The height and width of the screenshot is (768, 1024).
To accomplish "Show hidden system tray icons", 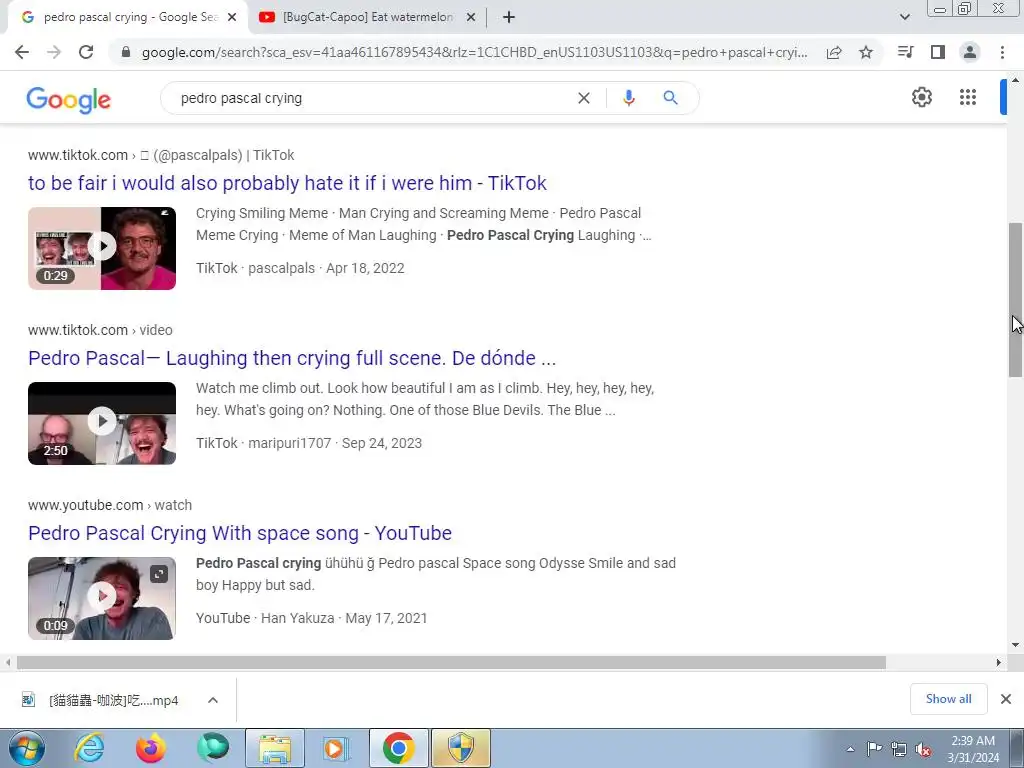I will 850,749.
